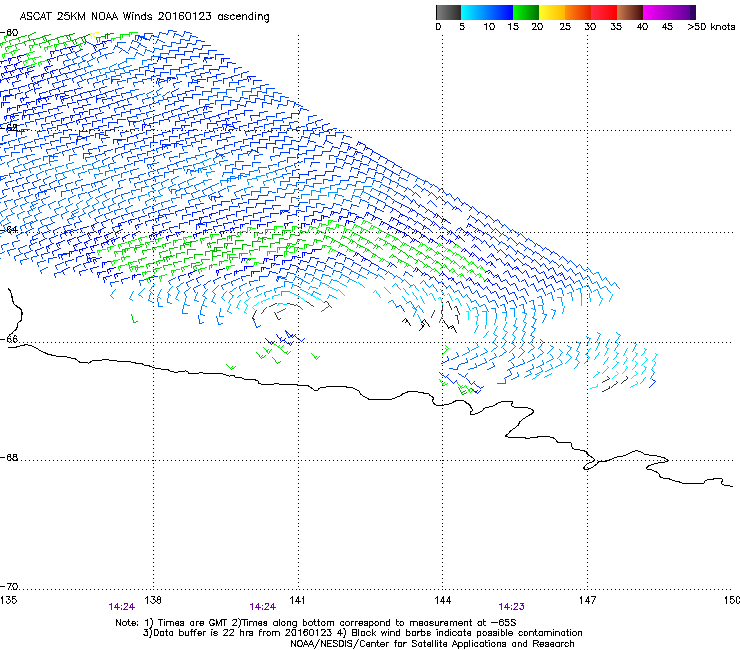Click the title text 'ASCAT 25KM NOAA Winds 20160123 ascending'
The width and height of the screenshot is (740, 650).
click(144, 17)
